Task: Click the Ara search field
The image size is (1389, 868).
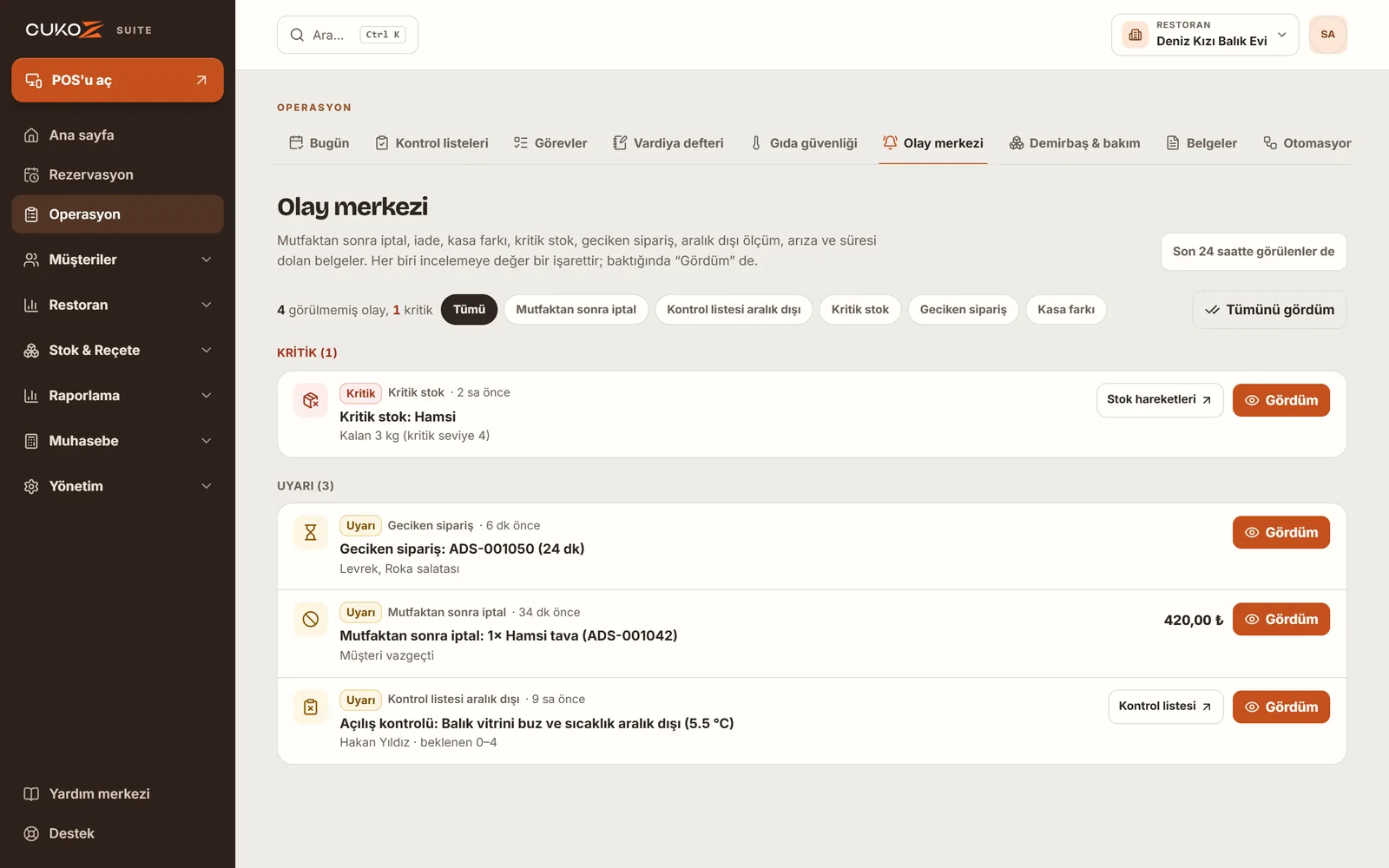Action: 347,35
